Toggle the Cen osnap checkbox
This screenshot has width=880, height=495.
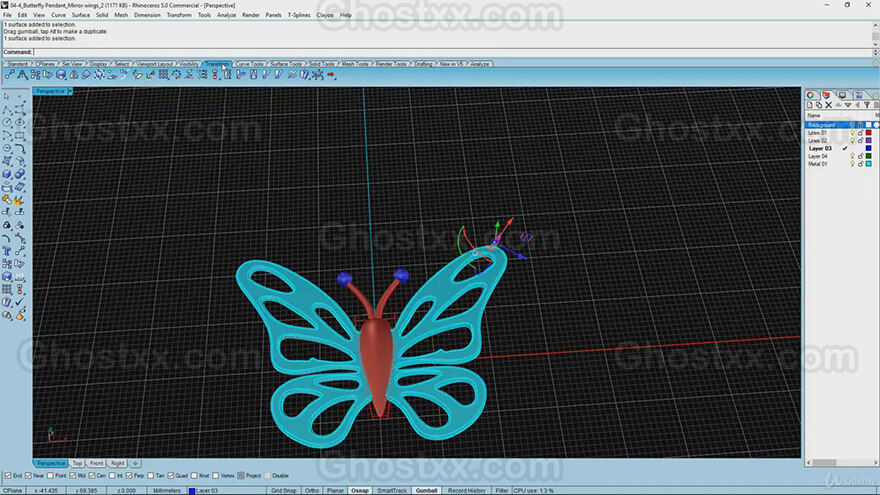(91, 476)
